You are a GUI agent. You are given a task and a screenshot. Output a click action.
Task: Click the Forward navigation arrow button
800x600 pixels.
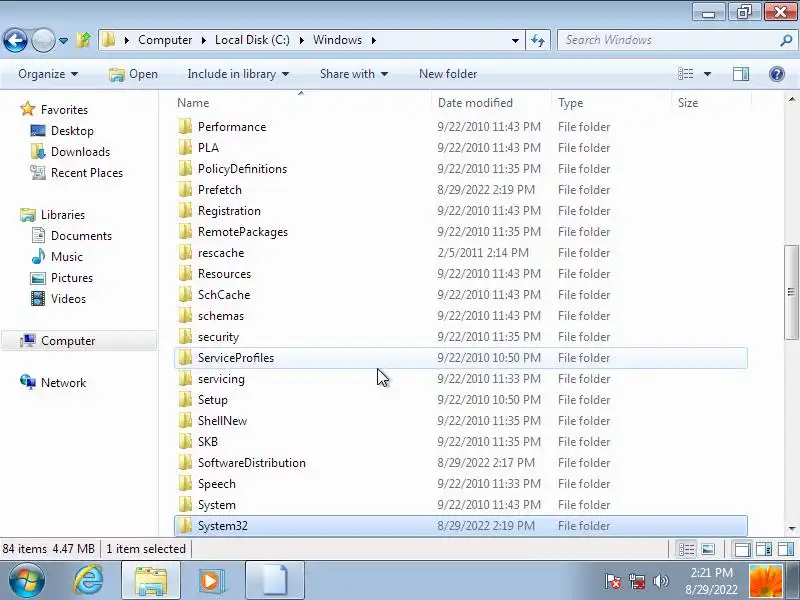tap(43, 40)
